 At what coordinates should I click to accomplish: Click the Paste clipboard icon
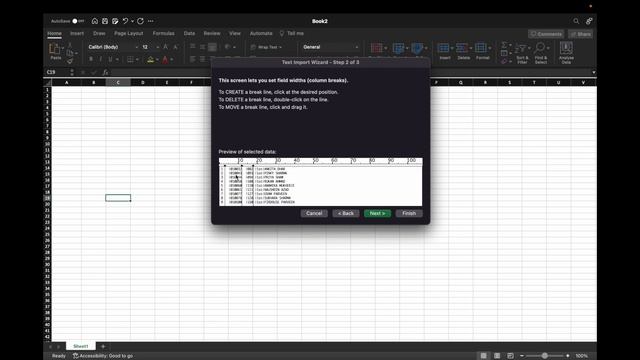[x=55, y=49]
